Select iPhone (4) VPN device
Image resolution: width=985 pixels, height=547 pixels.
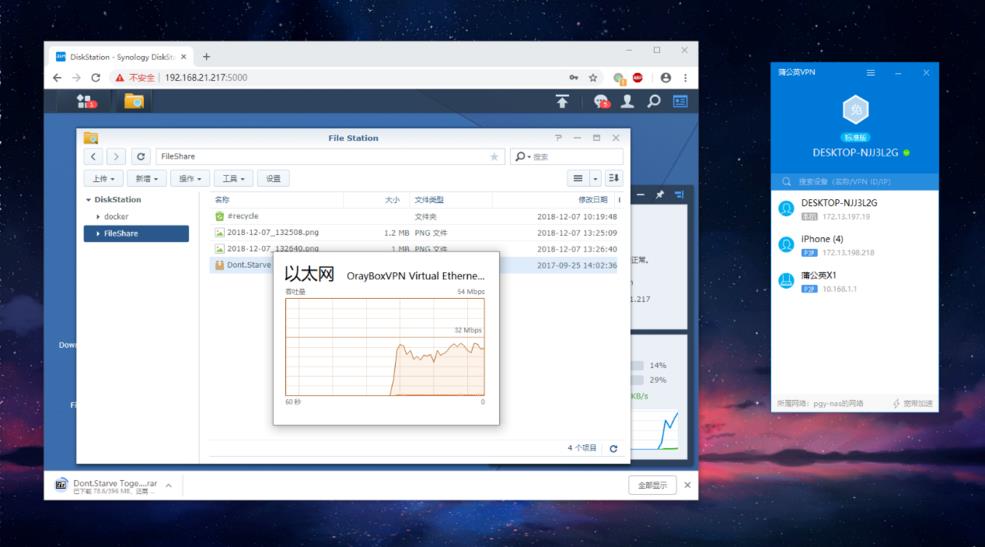point(855,246)
